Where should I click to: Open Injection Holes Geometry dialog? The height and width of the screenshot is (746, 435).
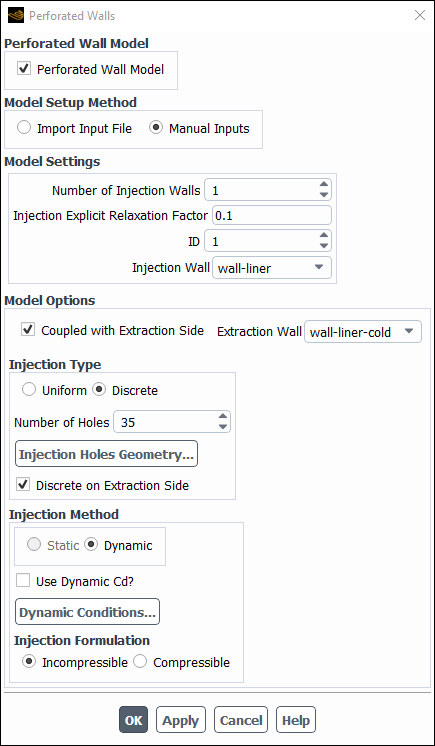tap(107, 454)
